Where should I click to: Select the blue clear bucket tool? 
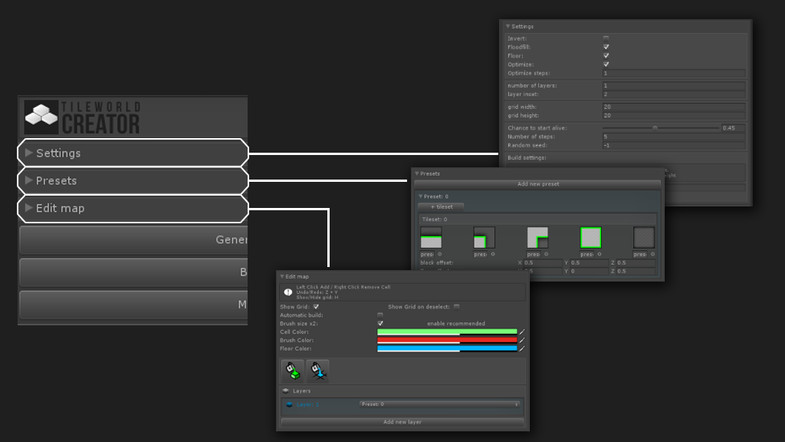[x=317, y=370]
